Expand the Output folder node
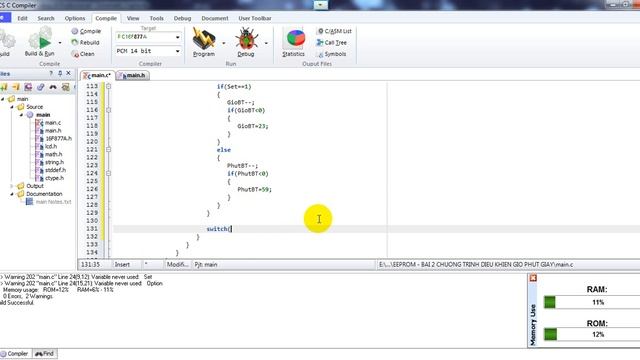This screenshot has width=640, height=360. [x=12, y=186]
